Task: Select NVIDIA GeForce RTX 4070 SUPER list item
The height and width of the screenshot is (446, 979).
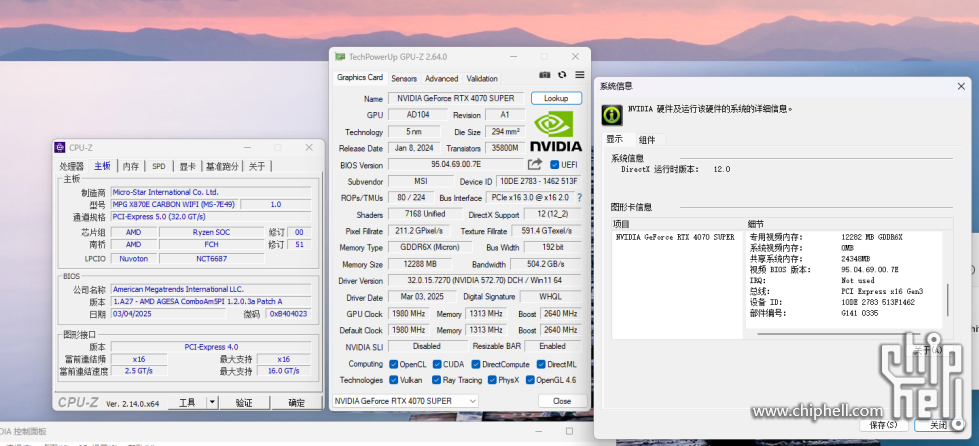Action: point(675,237)
